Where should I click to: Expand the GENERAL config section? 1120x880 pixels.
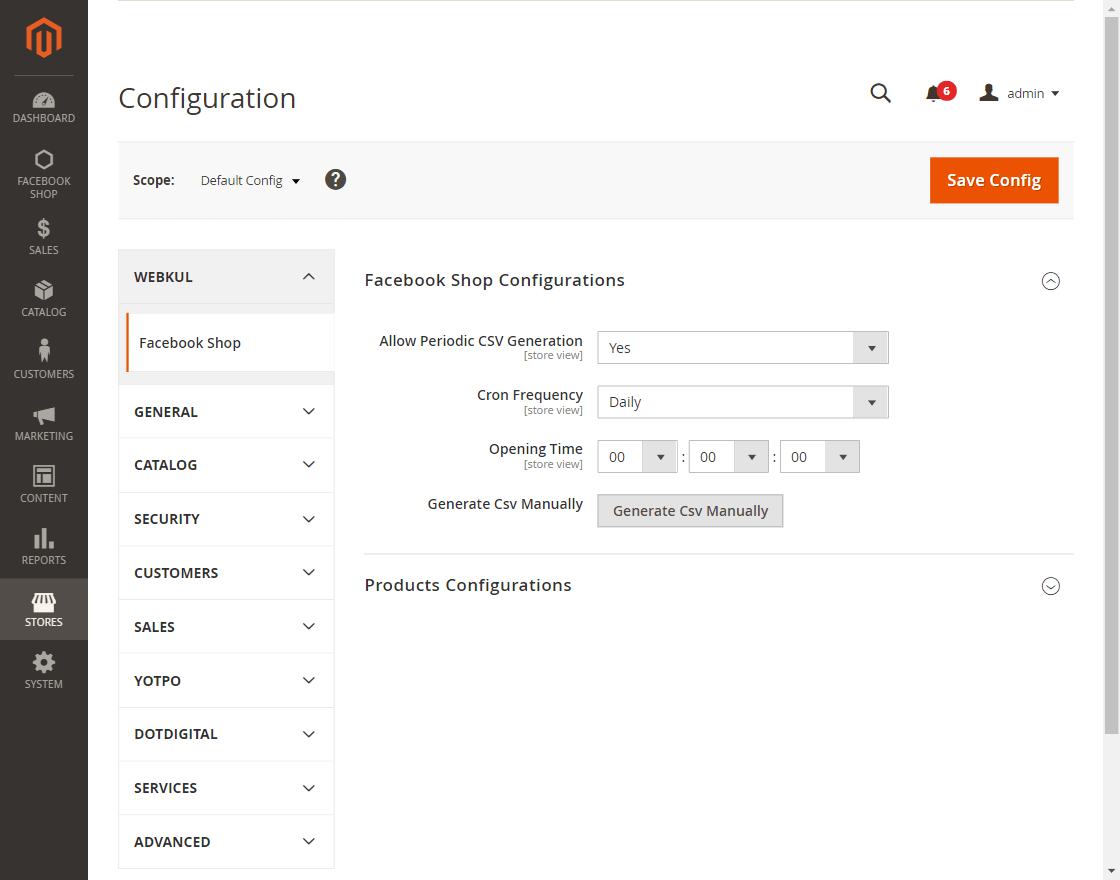226,411
